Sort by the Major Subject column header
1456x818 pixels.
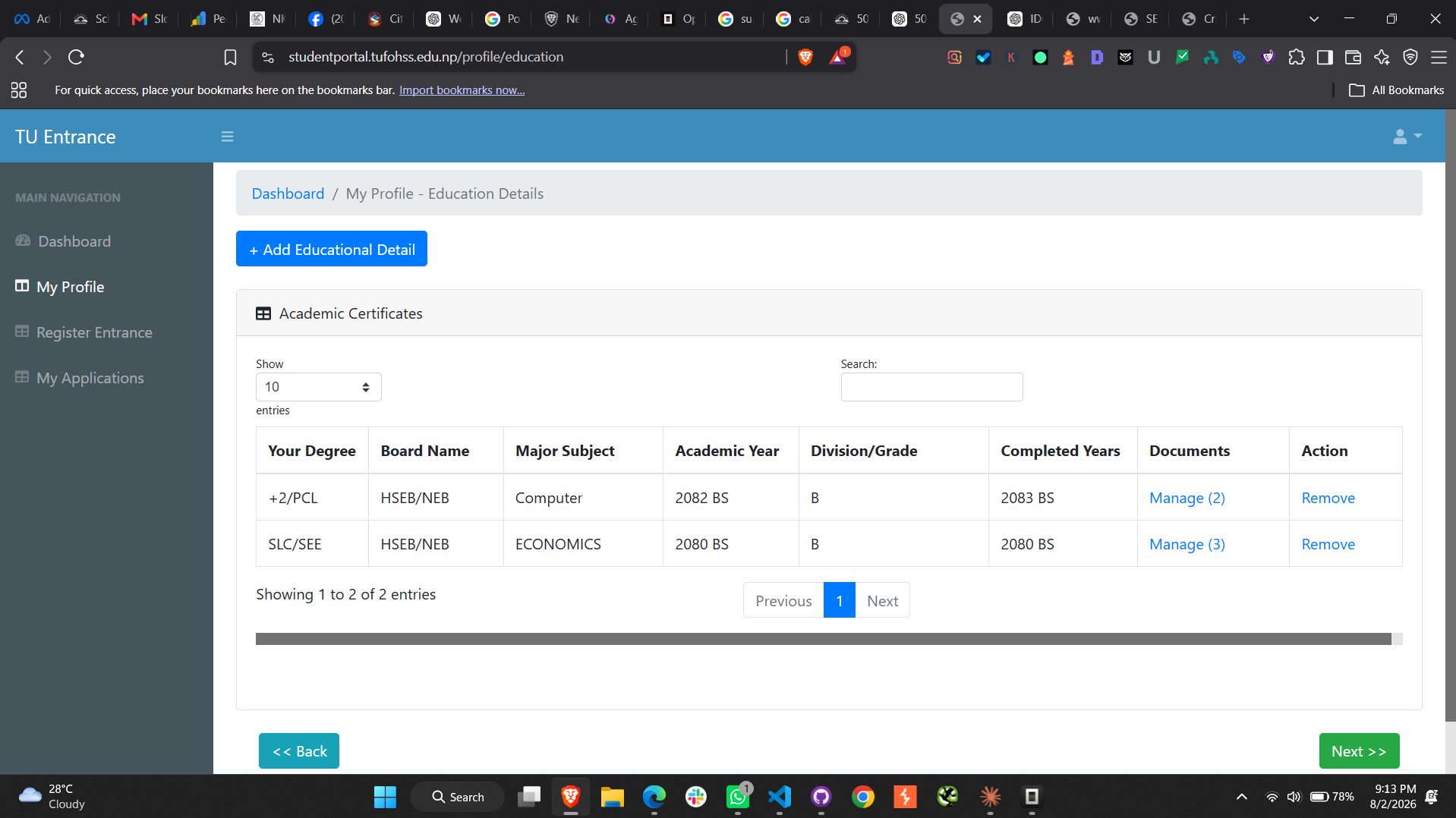[x=583, y=451]
